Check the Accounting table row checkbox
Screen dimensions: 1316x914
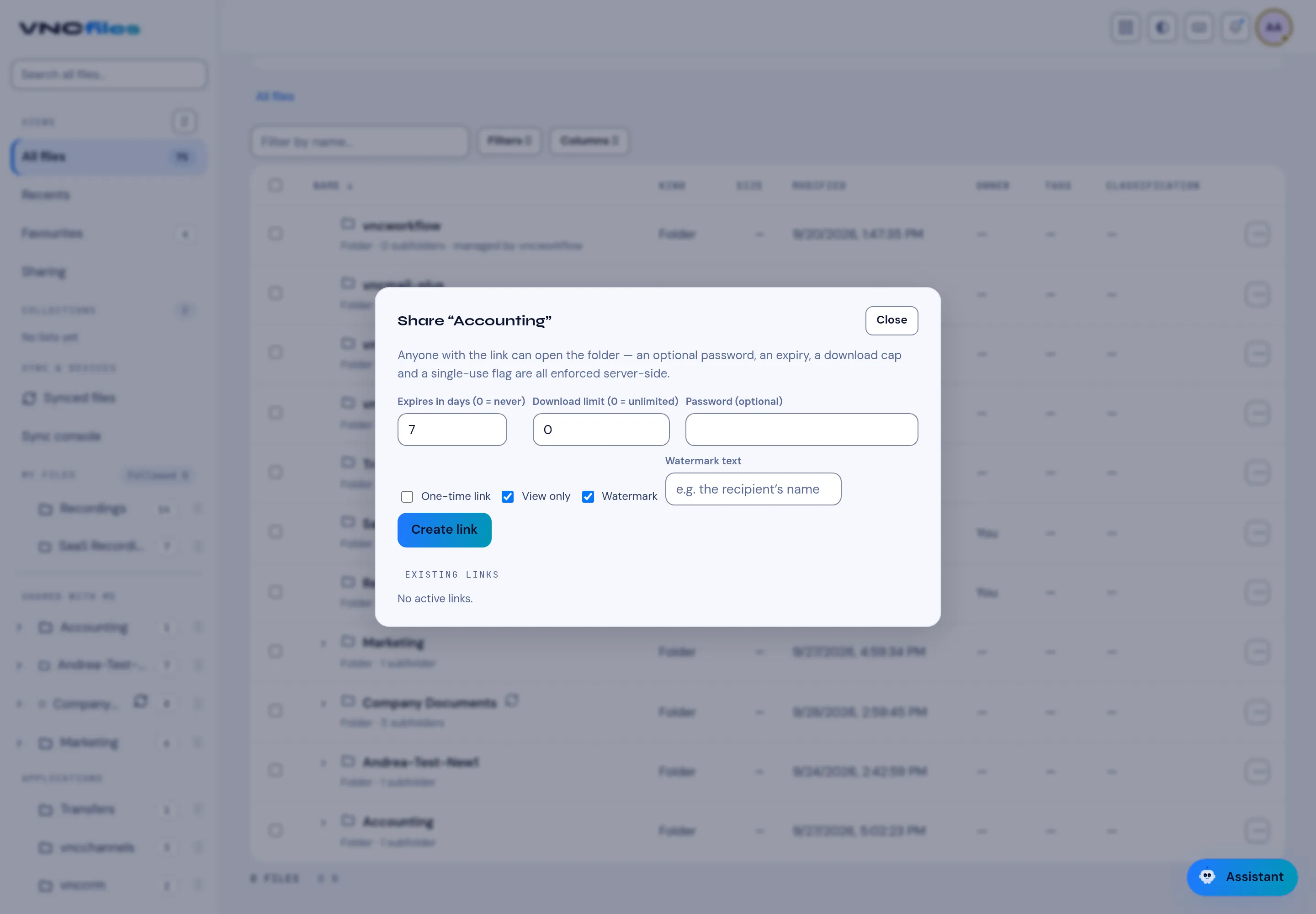click(x=276, y=830)
